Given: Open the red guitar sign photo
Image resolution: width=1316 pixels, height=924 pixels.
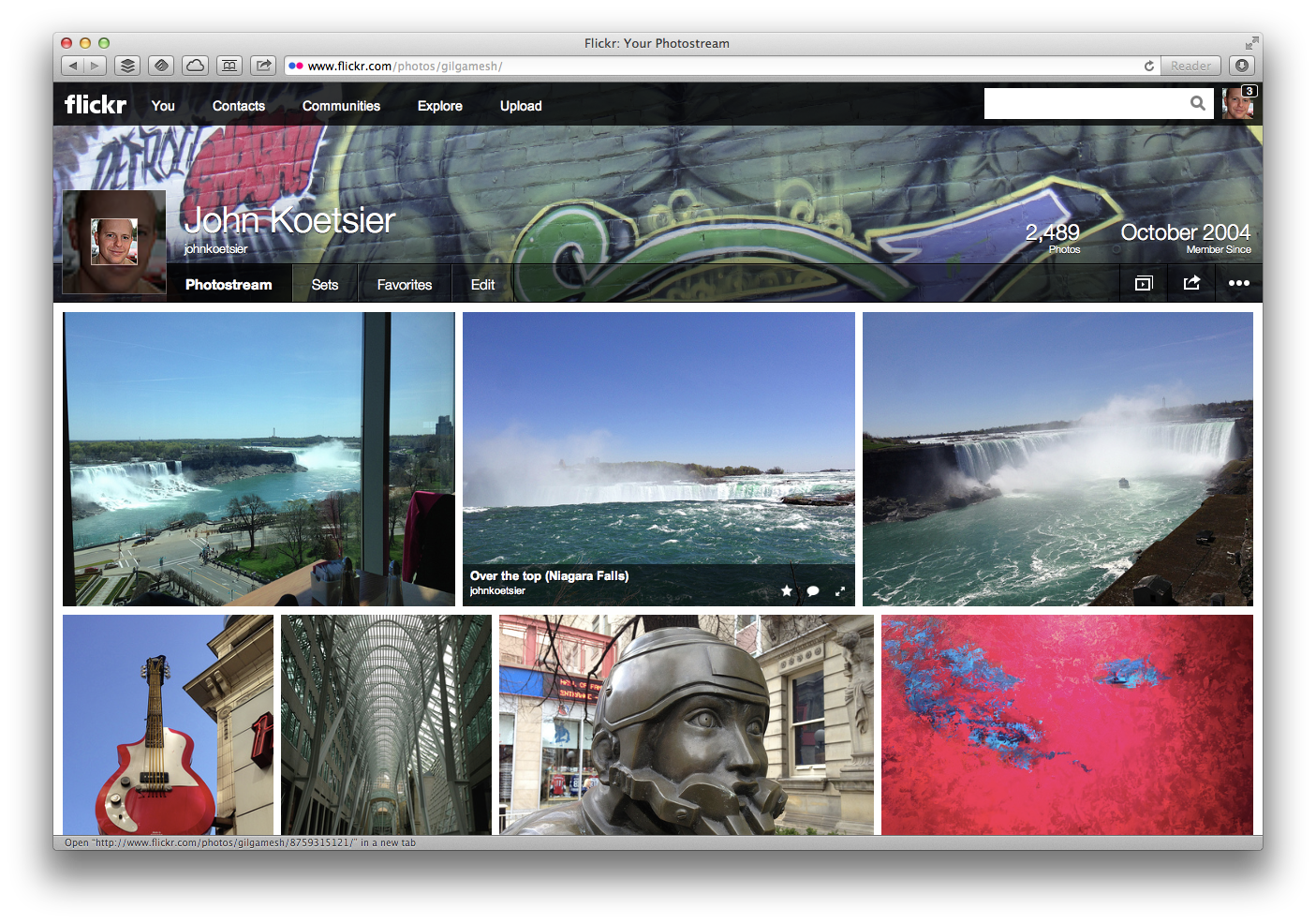Looking at the screenshot, I should [168, 724].
